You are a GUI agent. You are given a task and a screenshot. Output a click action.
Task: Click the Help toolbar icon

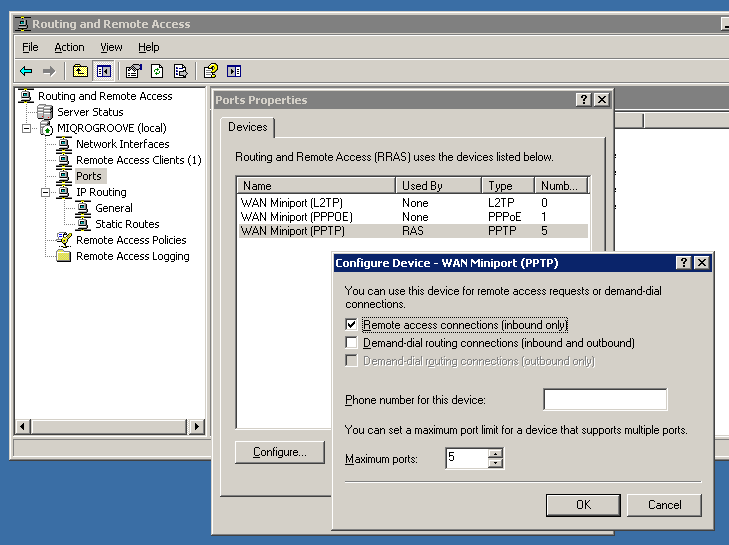coord(211,71)
